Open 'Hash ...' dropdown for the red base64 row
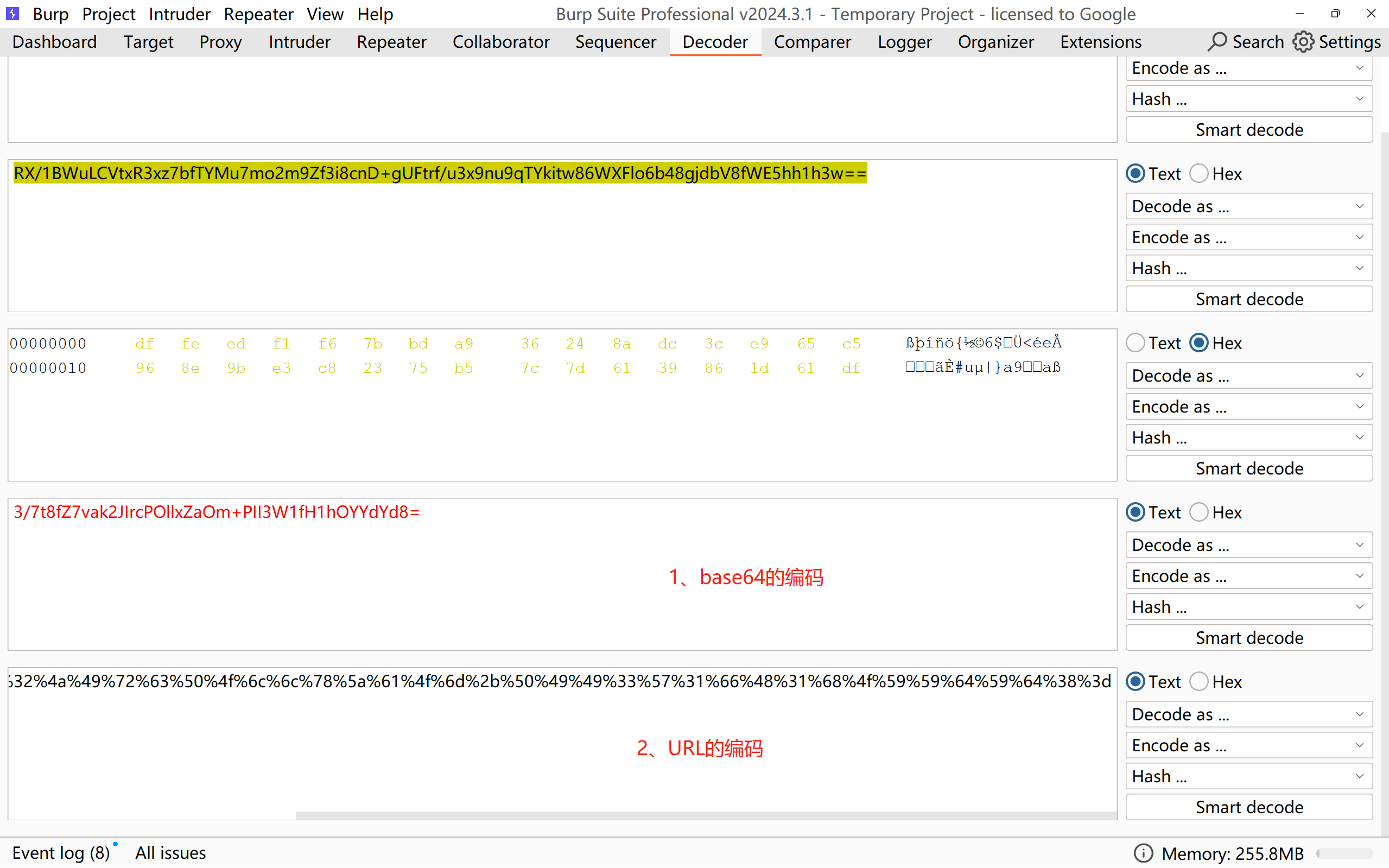Screen dimensions: 1389x868 click(x=1249, y=607)
